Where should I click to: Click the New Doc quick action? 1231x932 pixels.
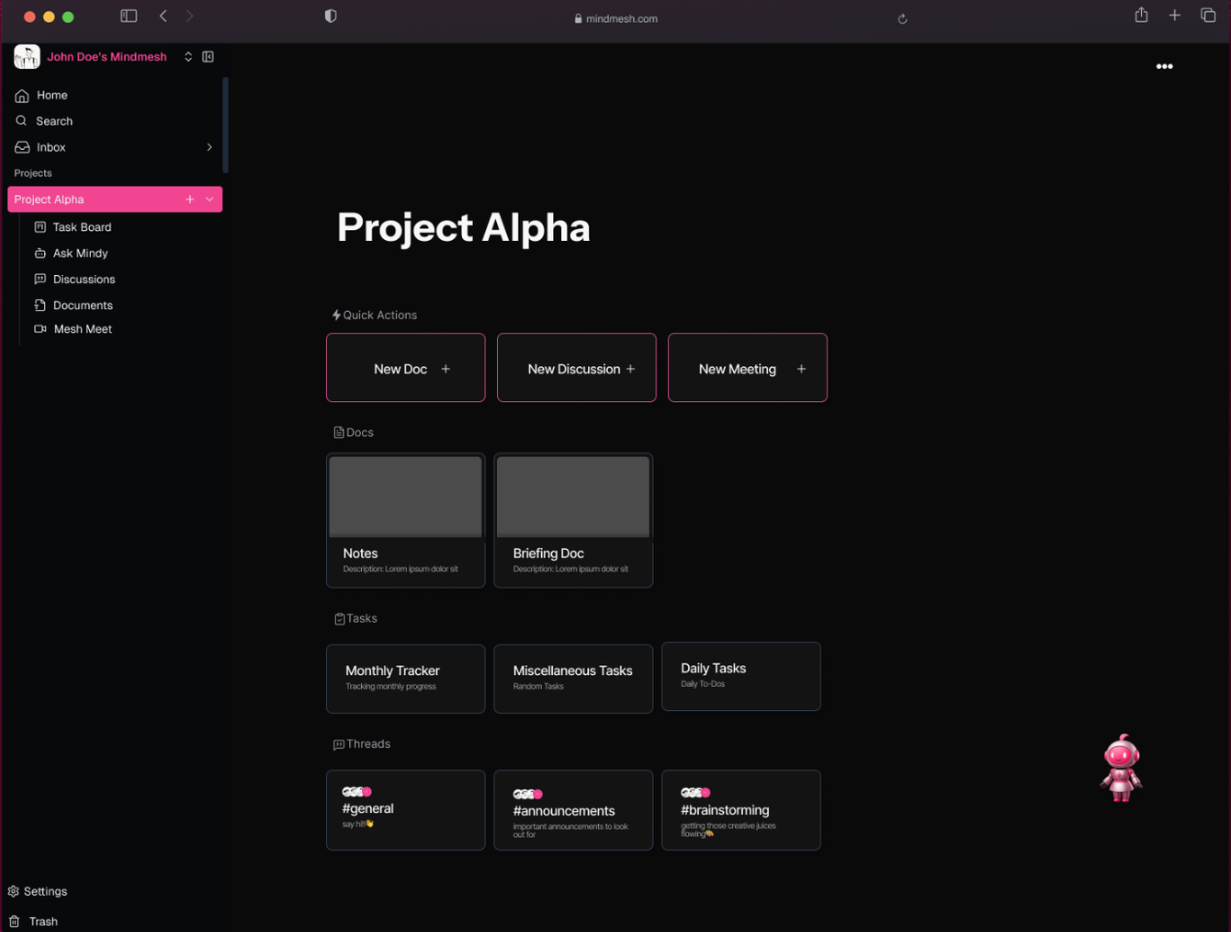coord(405,368)
